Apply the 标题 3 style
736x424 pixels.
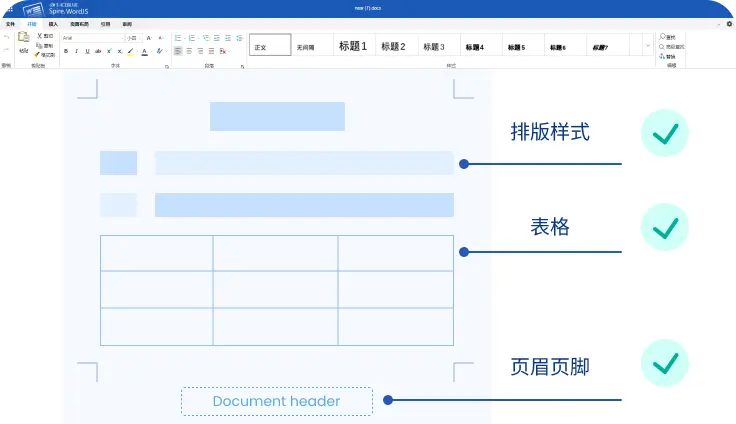[438, 46]
